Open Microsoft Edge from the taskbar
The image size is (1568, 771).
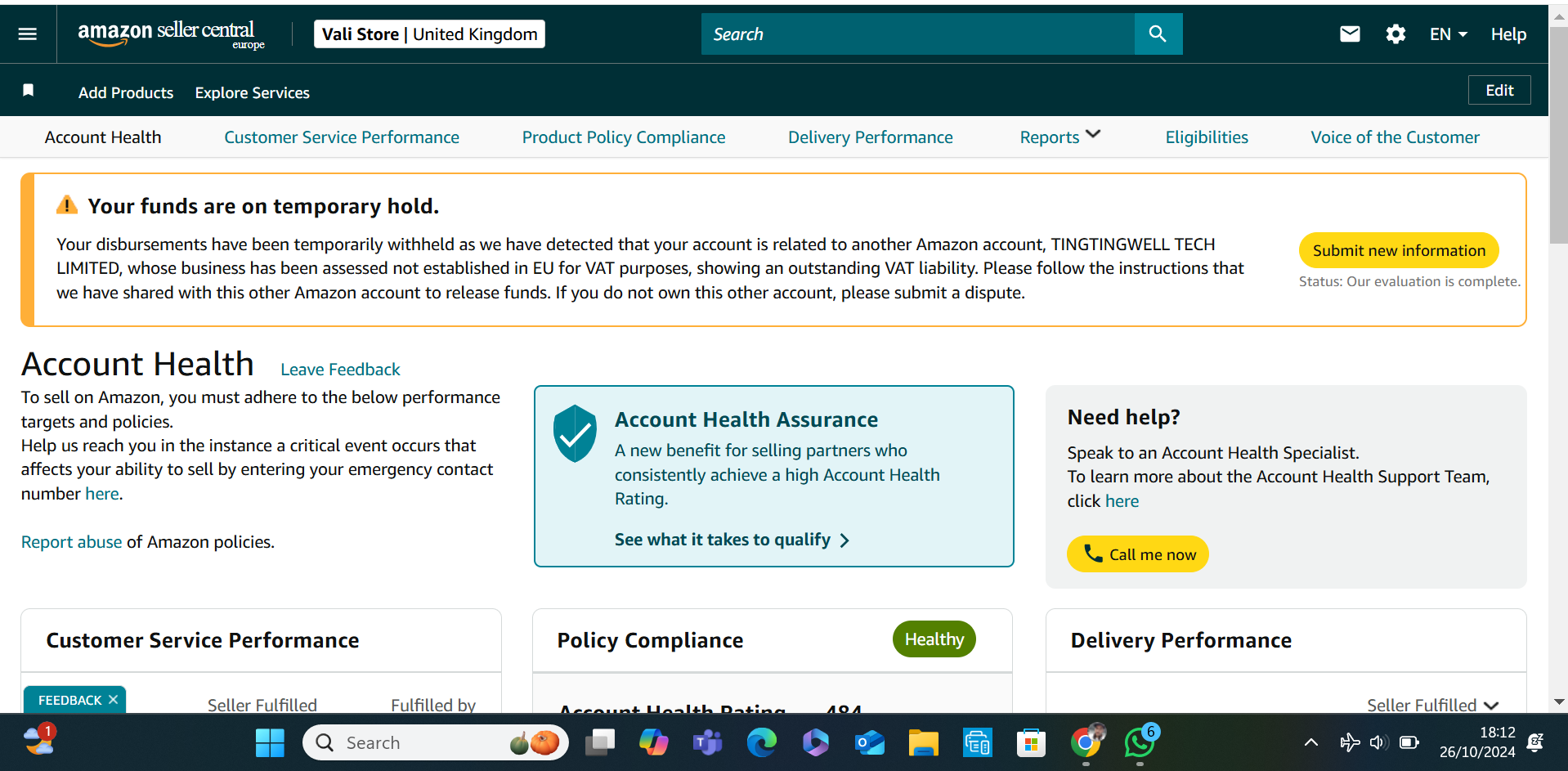point(761,742)
